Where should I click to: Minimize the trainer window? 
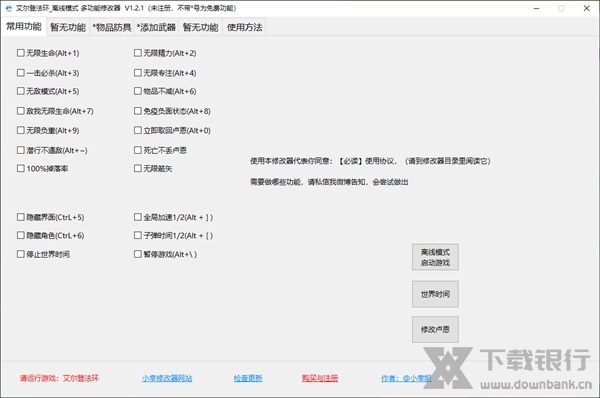point(536,8)
